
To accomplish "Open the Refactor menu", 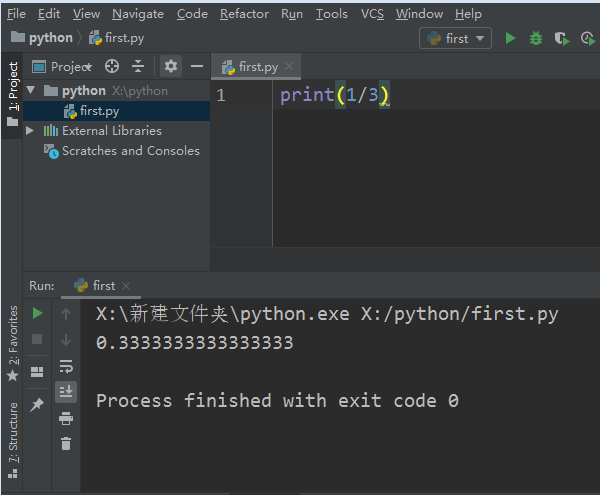I will (x=244, y=14).
